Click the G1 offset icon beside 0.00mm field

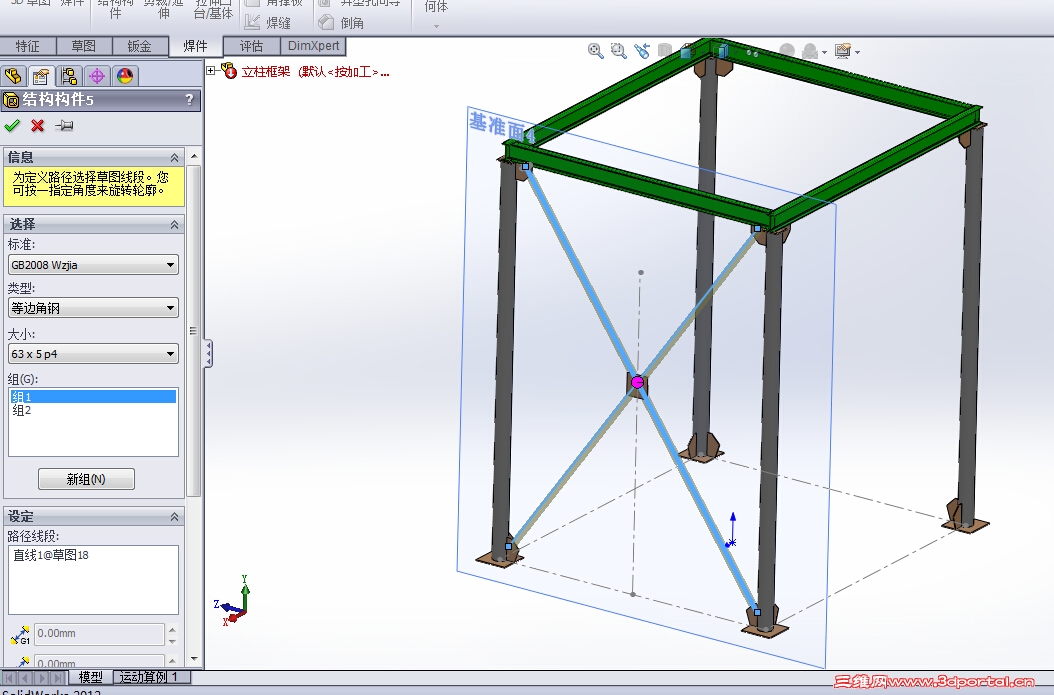coord(20,635)
